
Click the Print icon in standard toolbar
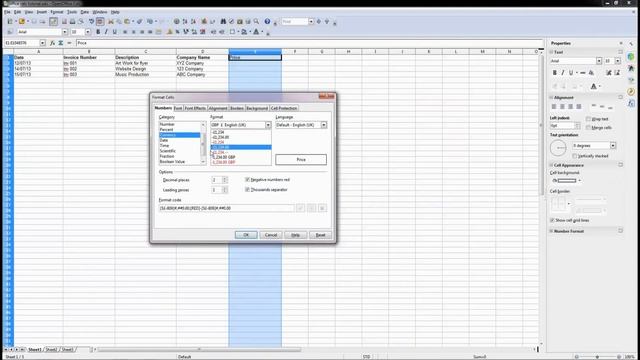point(72,21)
